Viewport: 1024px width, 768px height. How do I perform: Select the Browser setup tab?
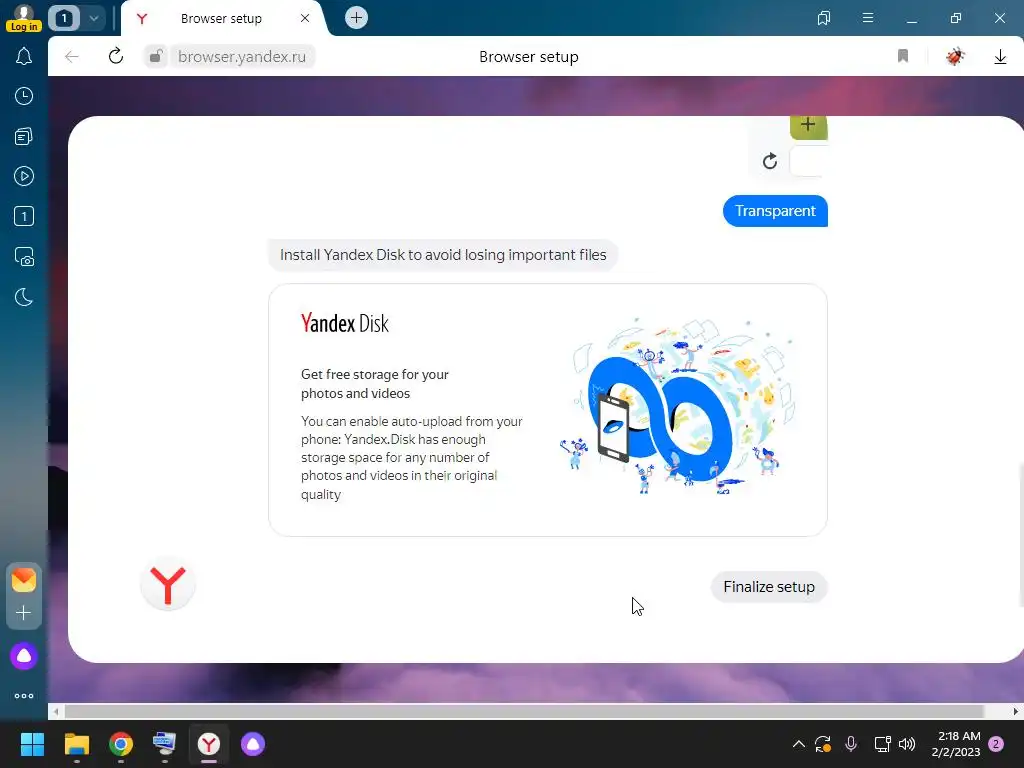coord(221,19)
